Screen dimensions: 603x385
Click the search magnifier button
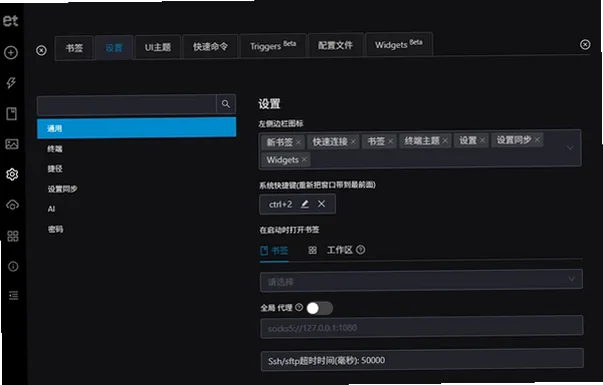(x=226, y=104)
